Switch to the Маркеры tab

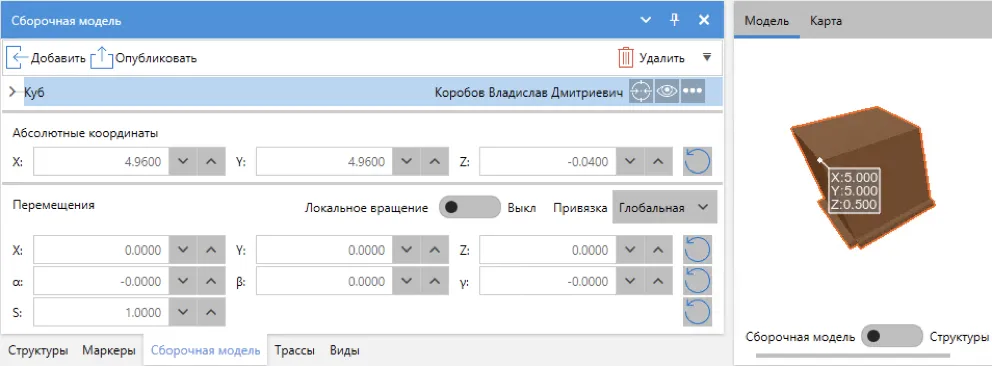[x=109, y=350]
